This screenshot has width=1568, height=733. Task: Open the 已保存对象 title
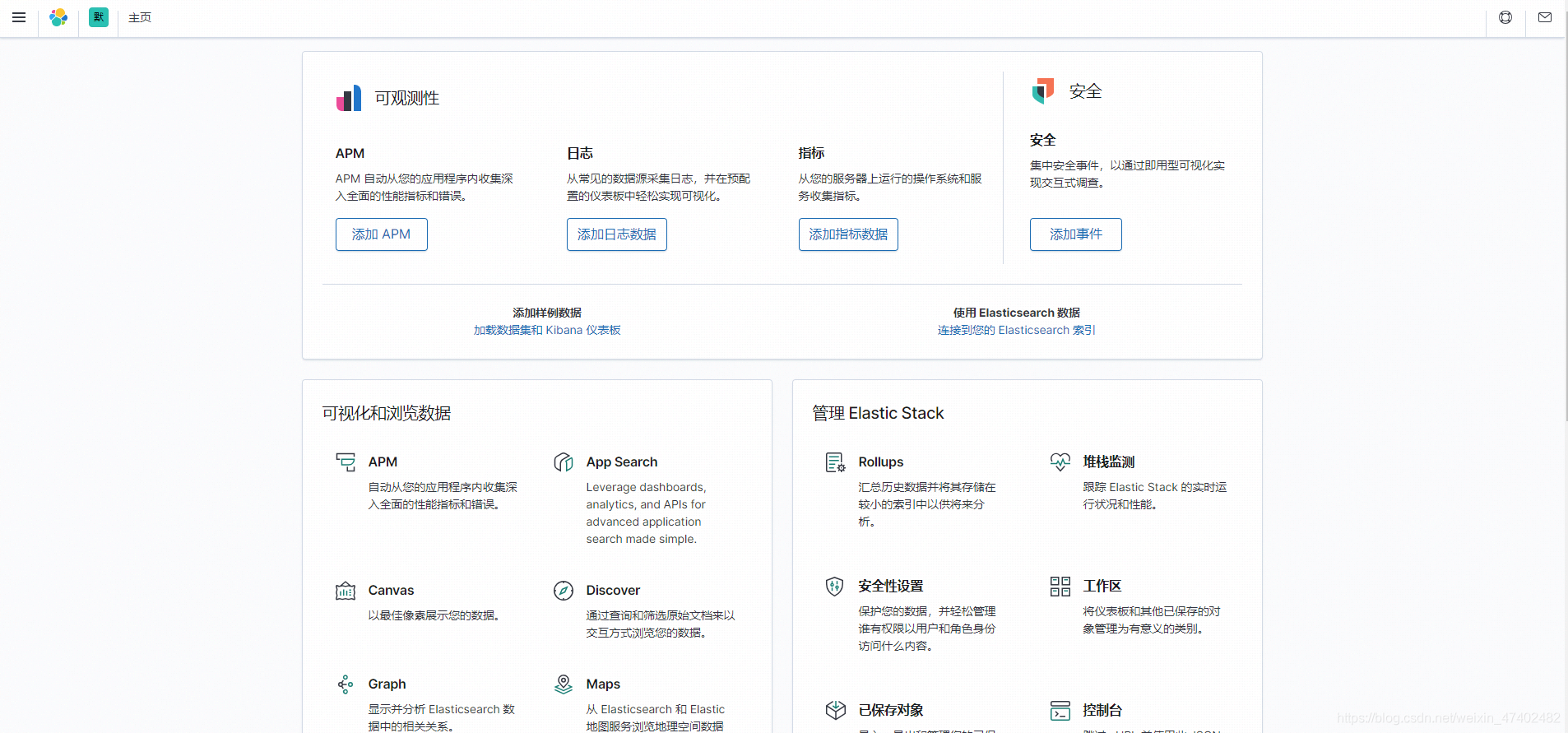pos(891,710)
